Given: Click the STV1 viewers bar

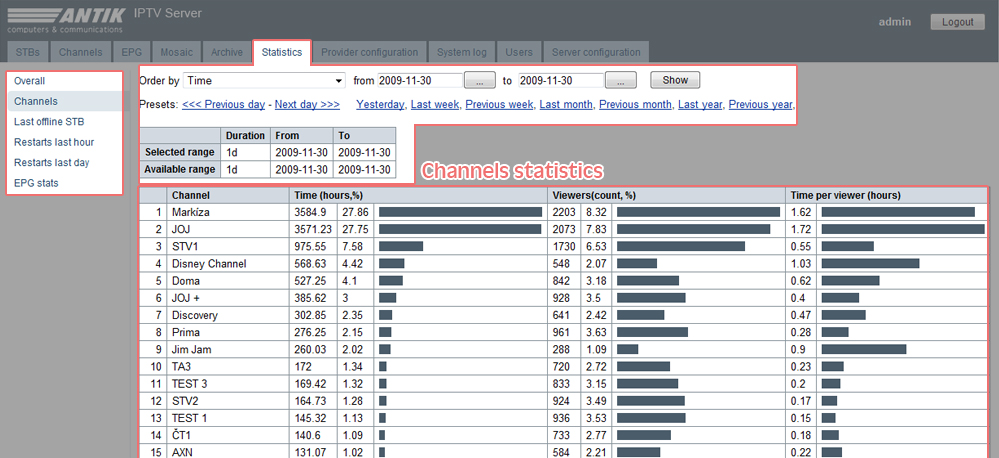Looking at the screenshot, I should tap(680, 247).
